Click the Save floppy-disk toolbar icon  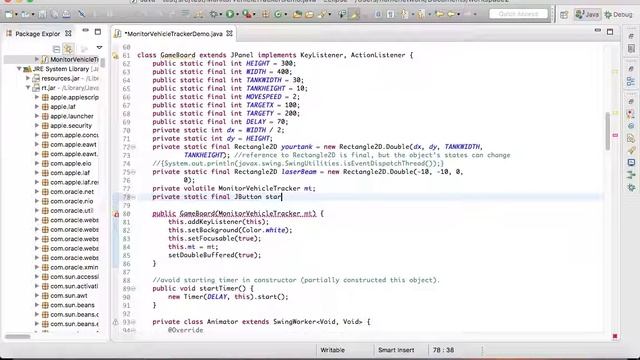[42, 14]
